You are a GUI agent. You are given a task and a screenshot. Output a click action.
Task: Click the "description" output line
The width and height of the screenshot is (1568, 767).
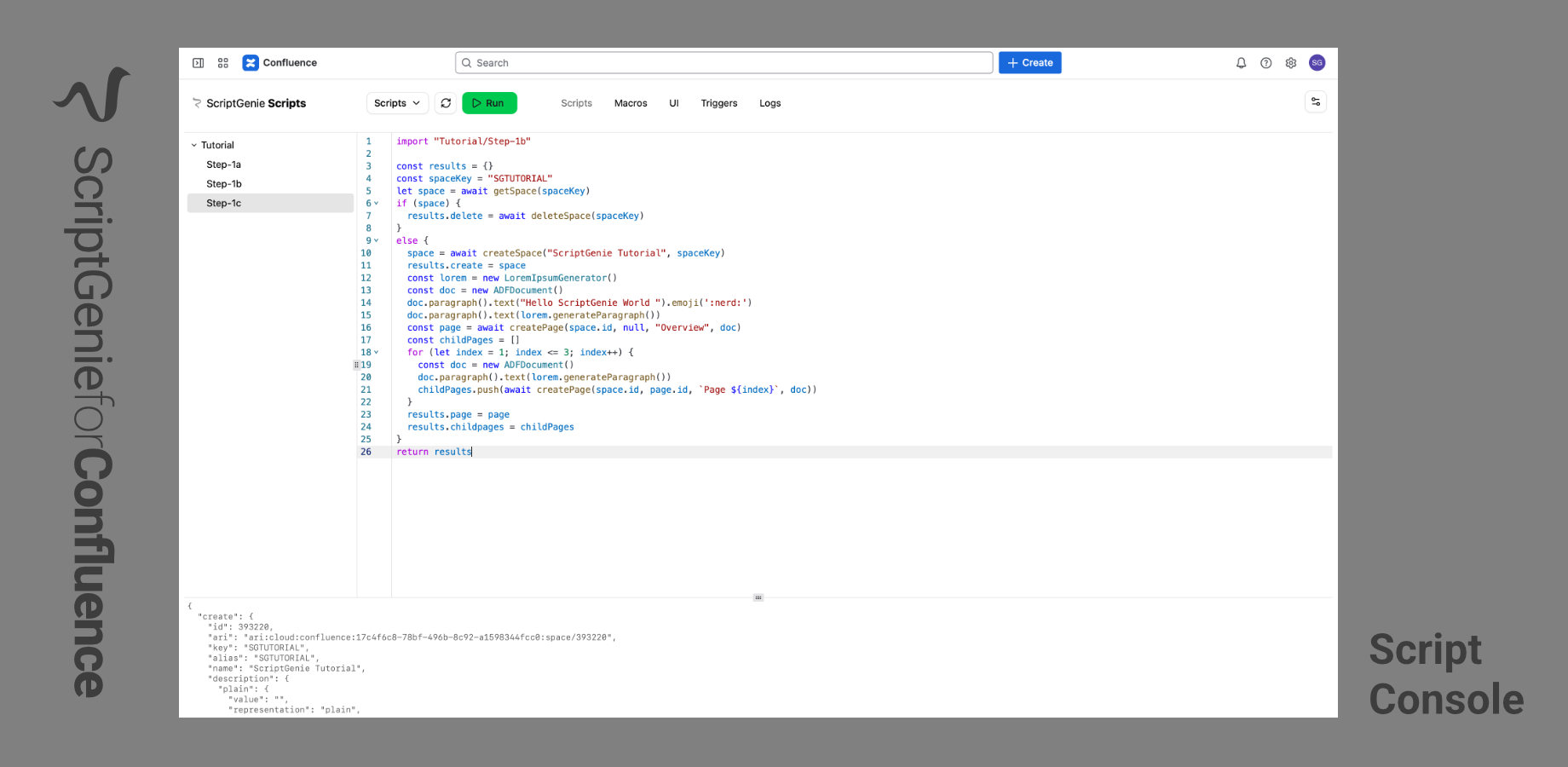[248, 679]
